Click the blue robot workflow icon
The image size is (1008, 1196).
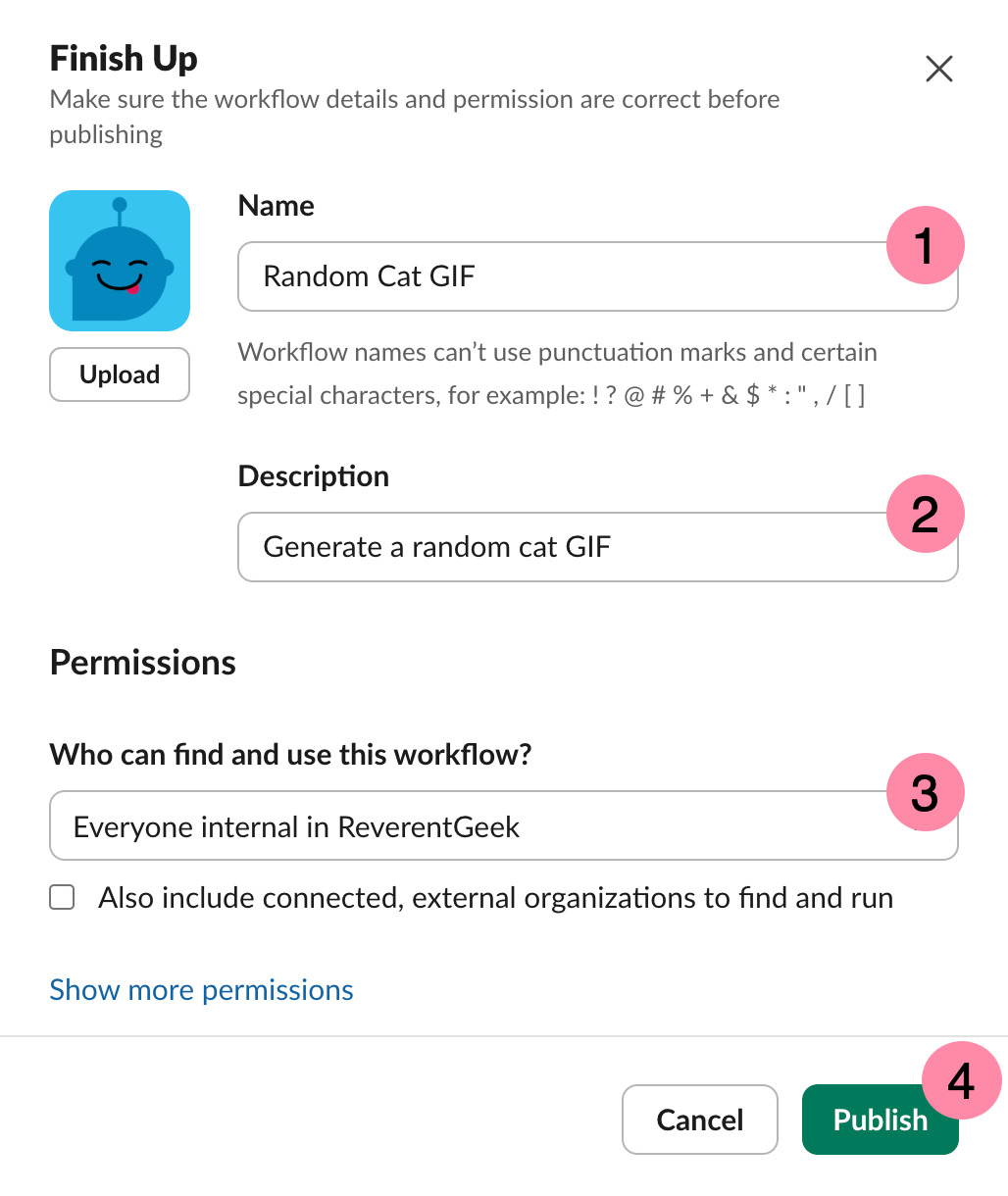tap(120, 261)
